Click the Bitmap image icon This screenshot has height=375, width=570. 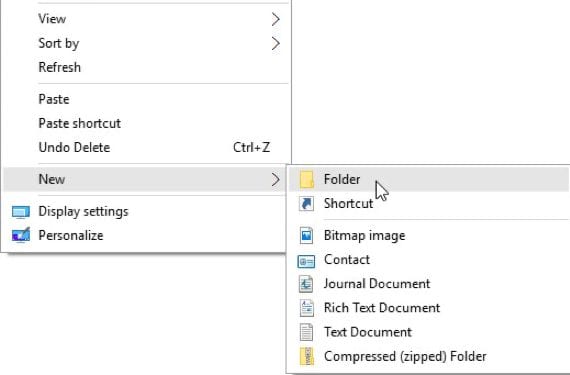coord(306,235)
